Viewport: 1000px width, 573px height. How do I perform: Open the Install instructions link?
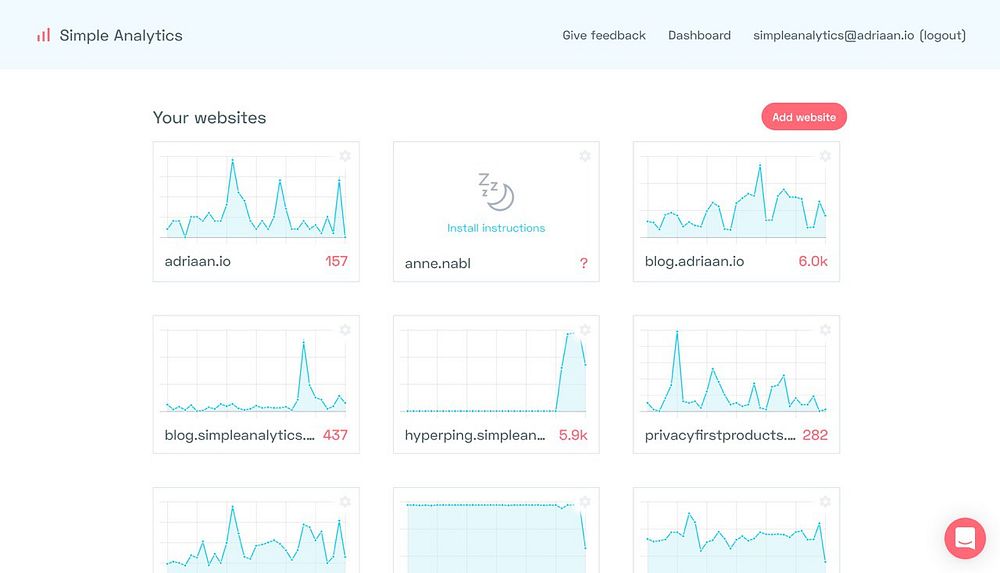(x=496, y=228)
